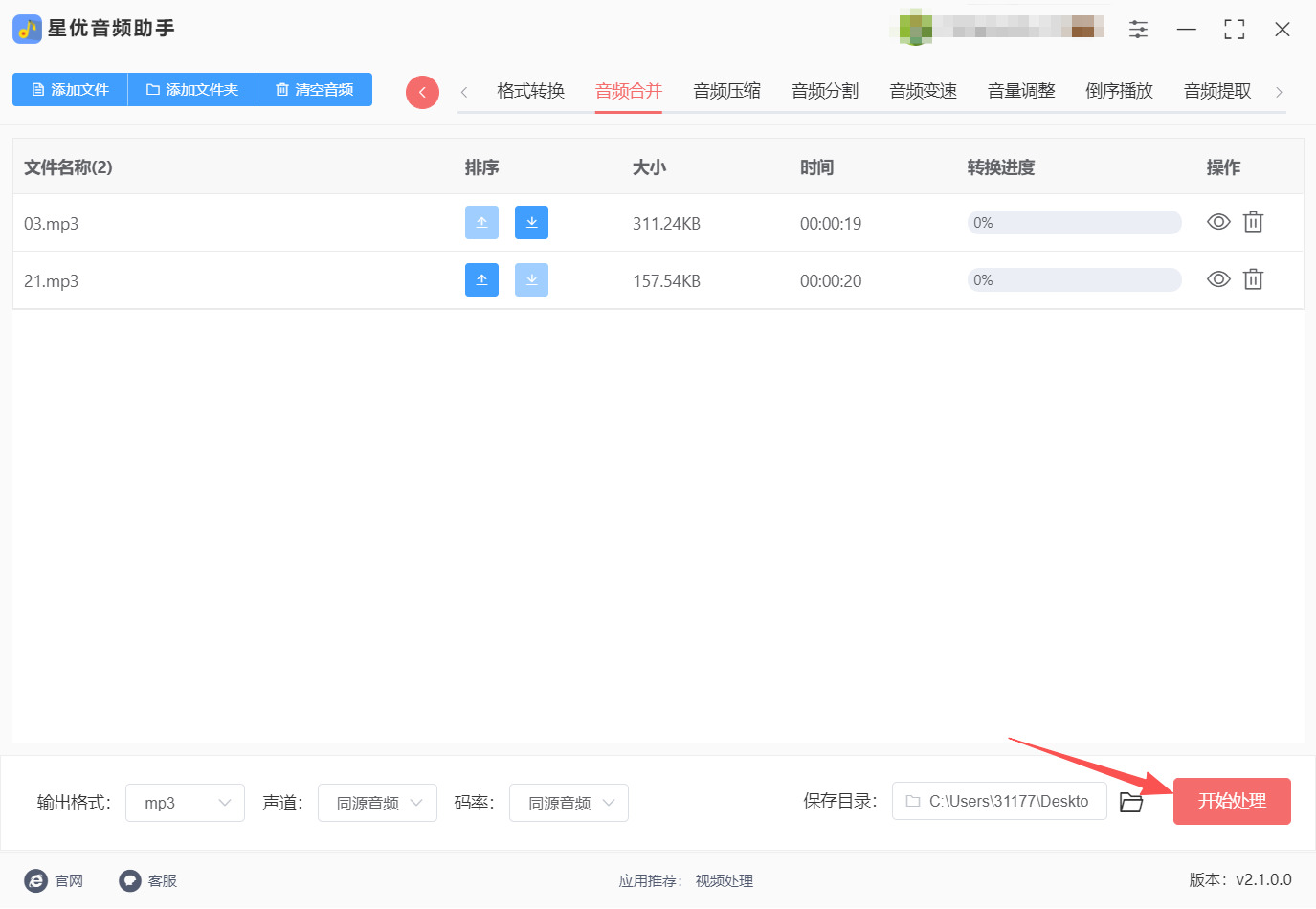Expand the 码率 dropdown
1316x909 pixels.
[x=569, y=803]
